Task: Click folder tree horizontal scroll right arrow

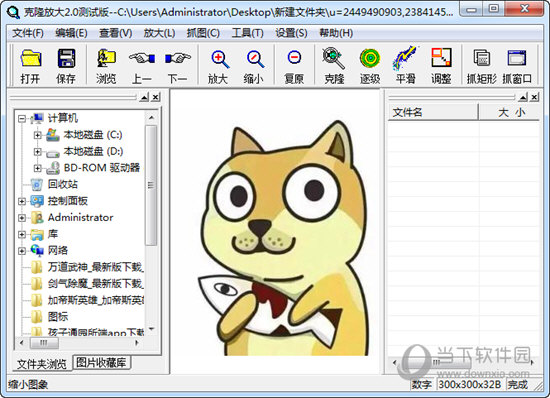Action: tap(137, 343)
